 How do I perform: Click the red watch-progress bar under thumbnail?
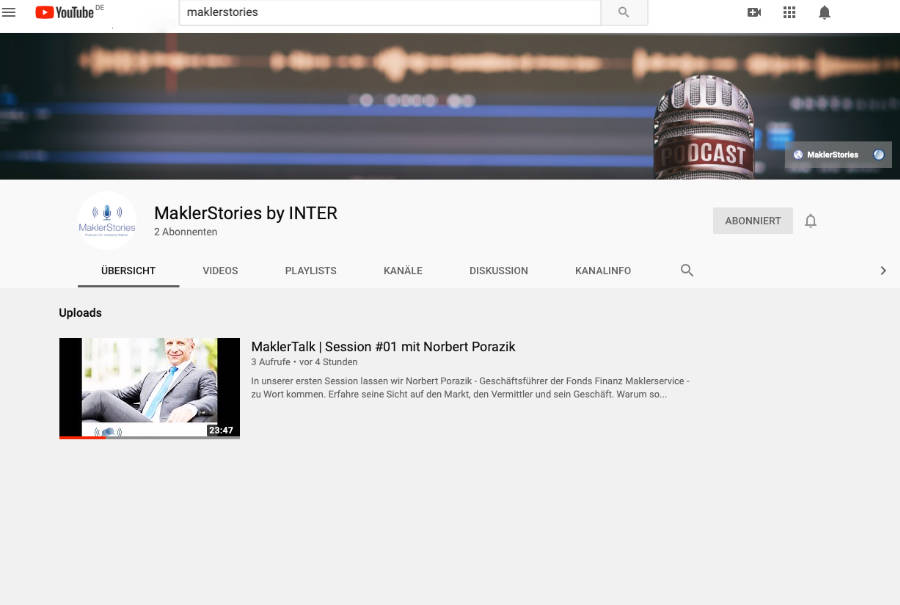point(82,437)
